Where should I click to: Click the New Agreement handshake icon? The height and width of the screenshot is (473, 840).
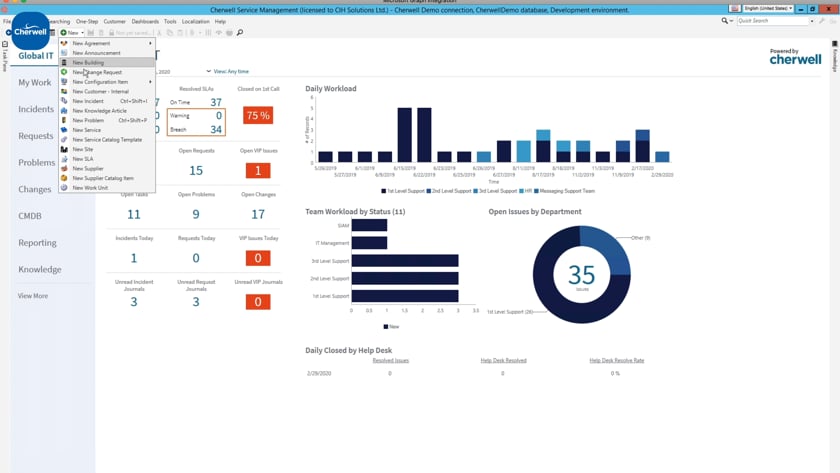click(64, 43)
